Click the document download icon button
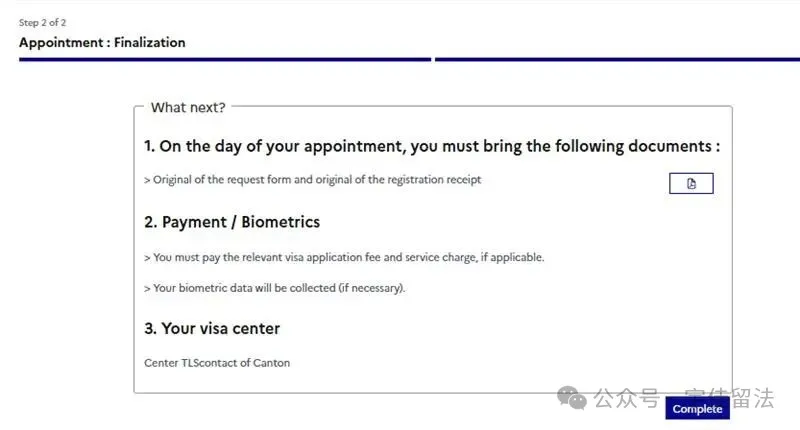800x430 pixels. point(691,184)
